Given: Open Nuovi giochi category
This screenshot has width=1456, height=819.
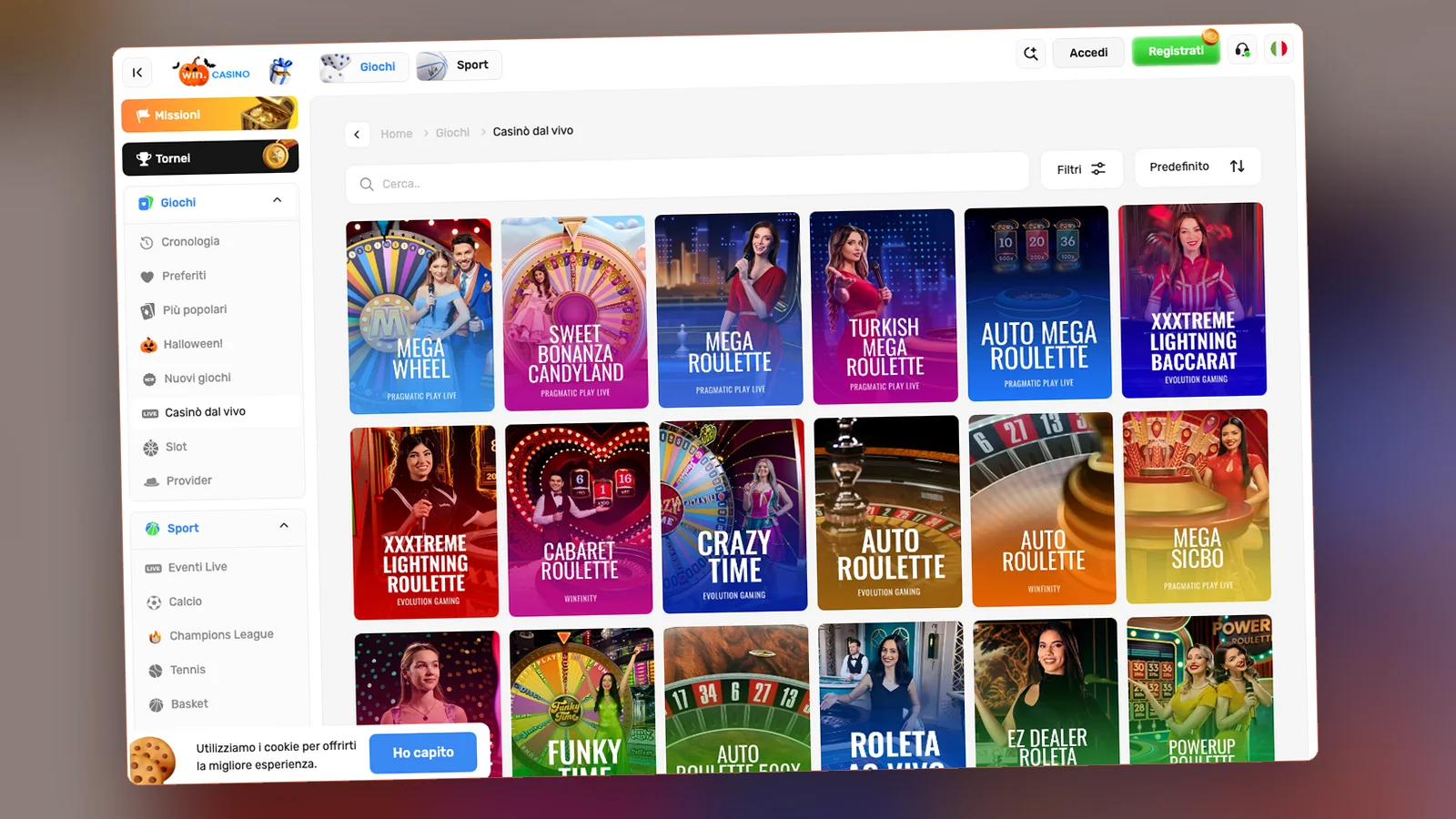Looking at the screenshot, I should [186, 379].
